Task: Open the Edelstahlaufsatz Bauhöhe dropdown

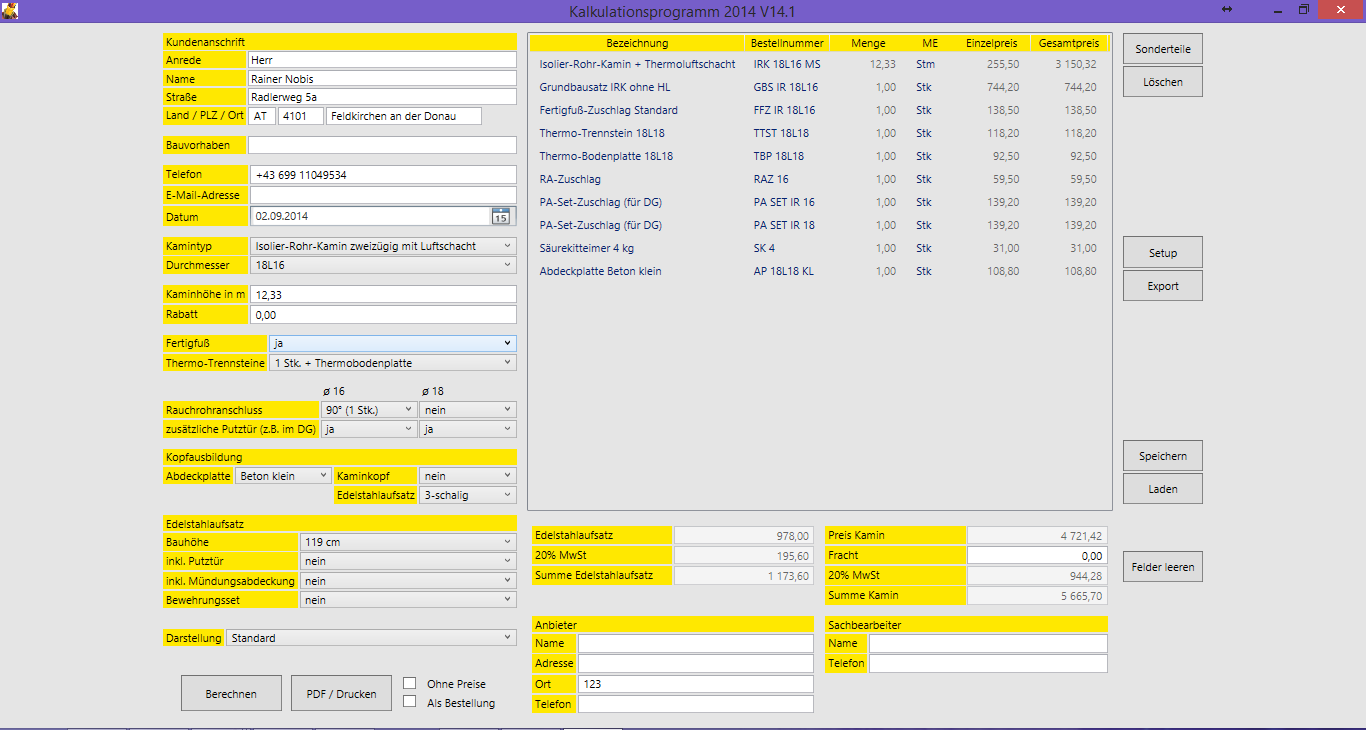Action: coord(407,542)
